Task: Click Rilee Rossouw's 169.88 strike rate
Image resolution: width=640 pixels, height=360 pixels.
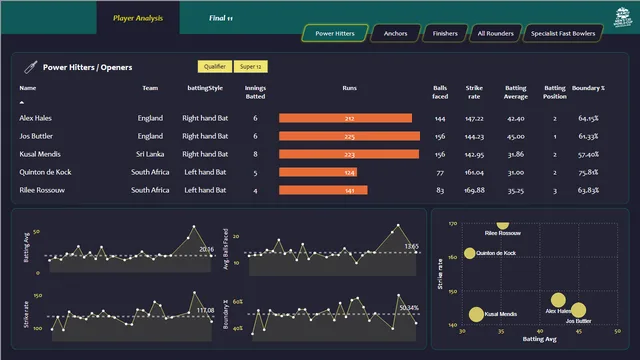Action: tap(474, 190)
